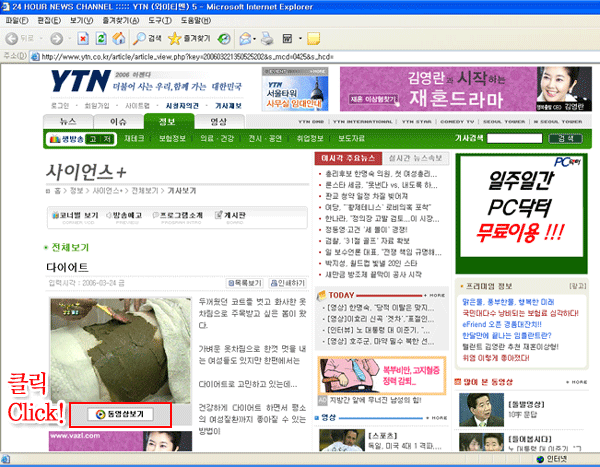
Task: Open the 도구(T) menu
Action: [160, 20]
